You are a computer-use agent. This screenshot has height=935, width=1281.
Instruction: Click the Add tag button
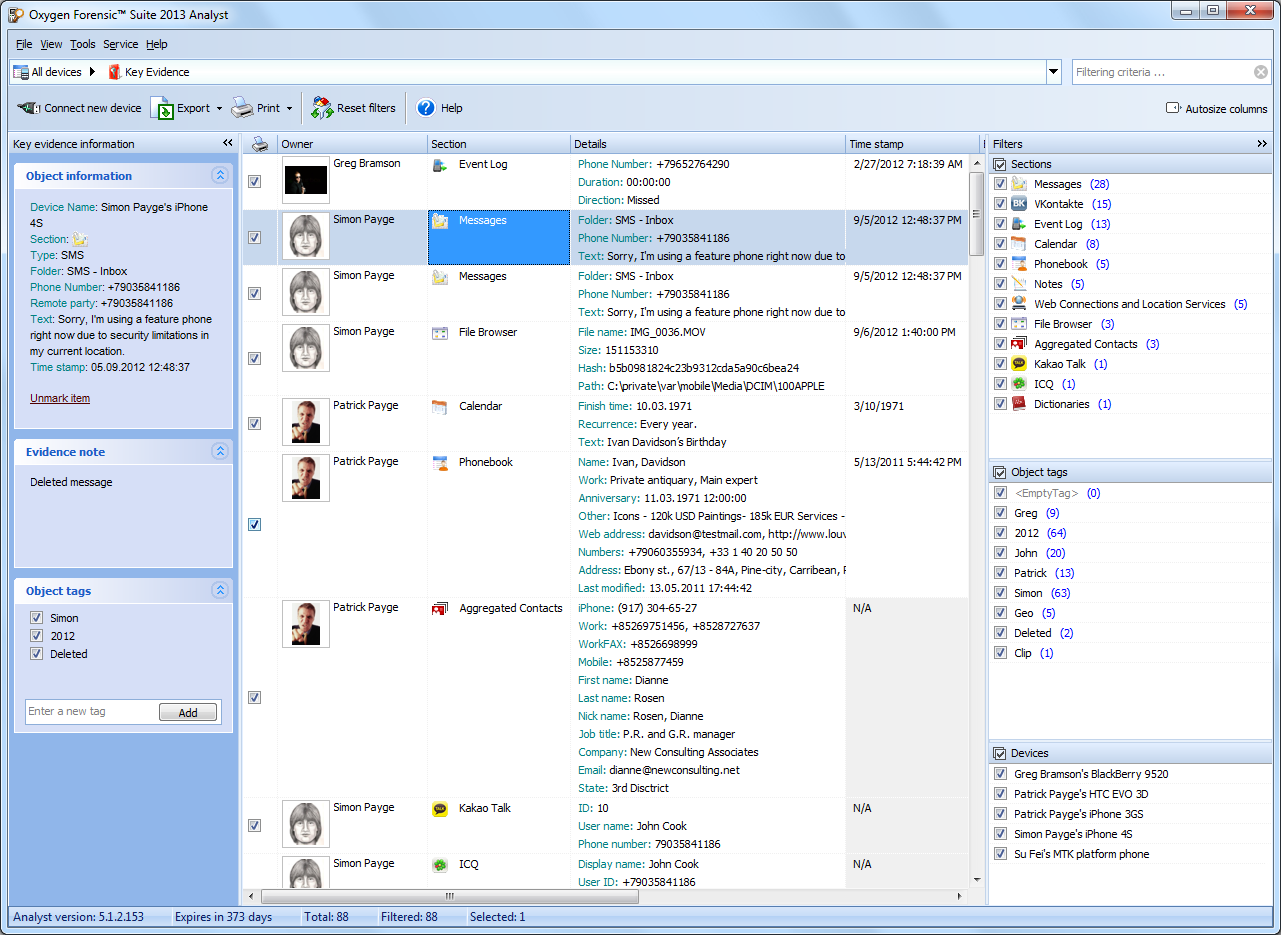pos(188,713)
